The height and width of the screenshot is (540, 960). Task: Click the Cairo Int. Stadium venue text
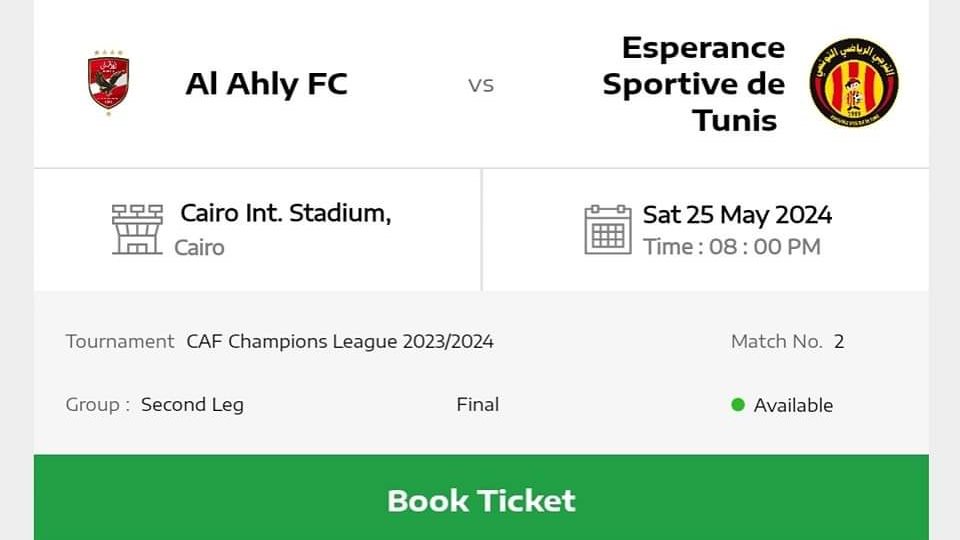[x=285, y=213]
